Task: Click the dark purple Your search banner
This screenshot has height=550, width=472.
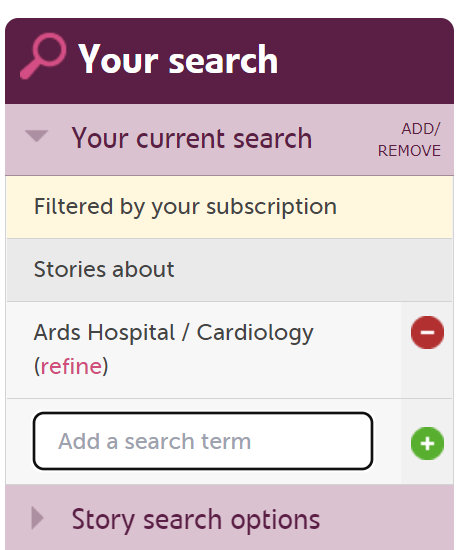Action: (229, 61)
